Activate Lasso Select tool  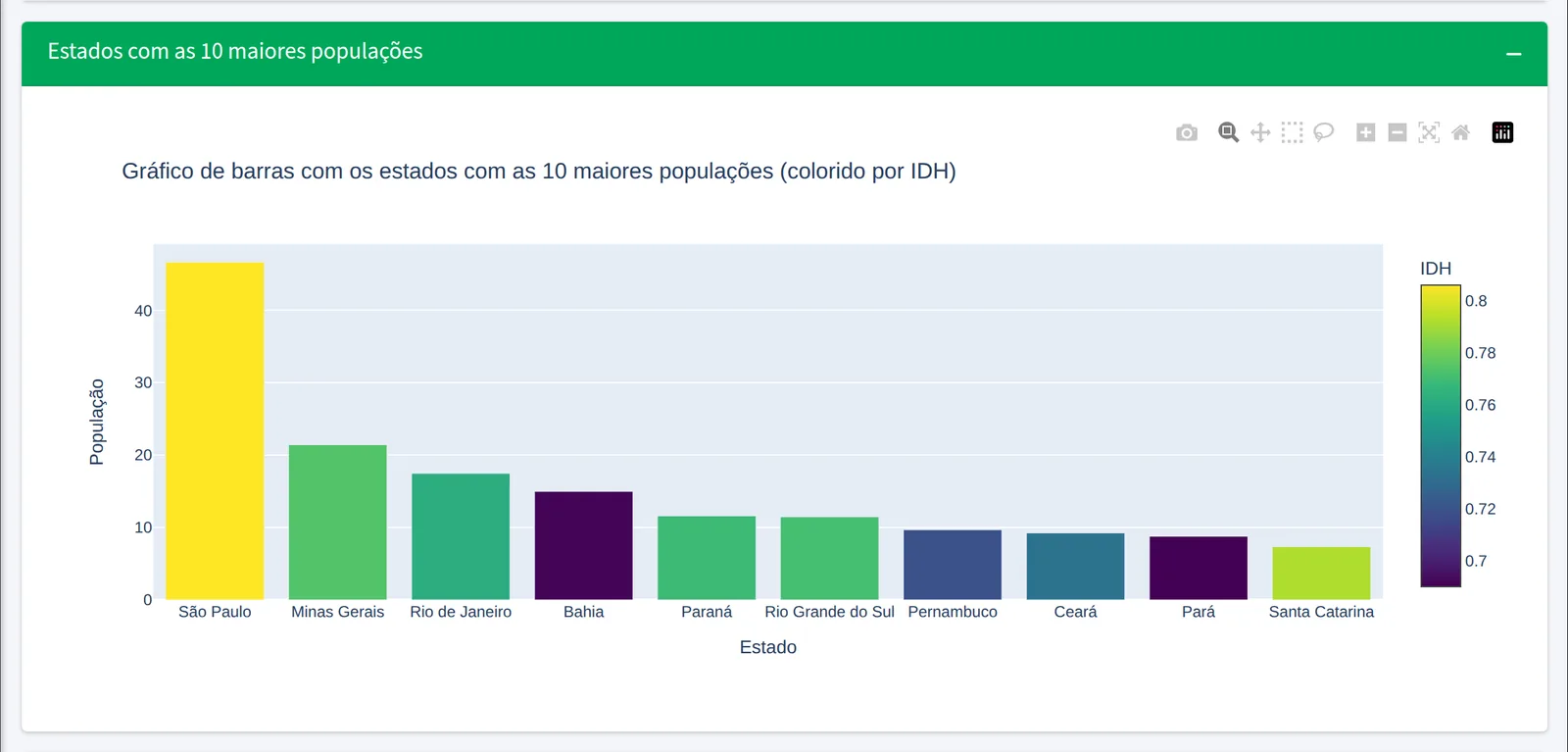1324,132
